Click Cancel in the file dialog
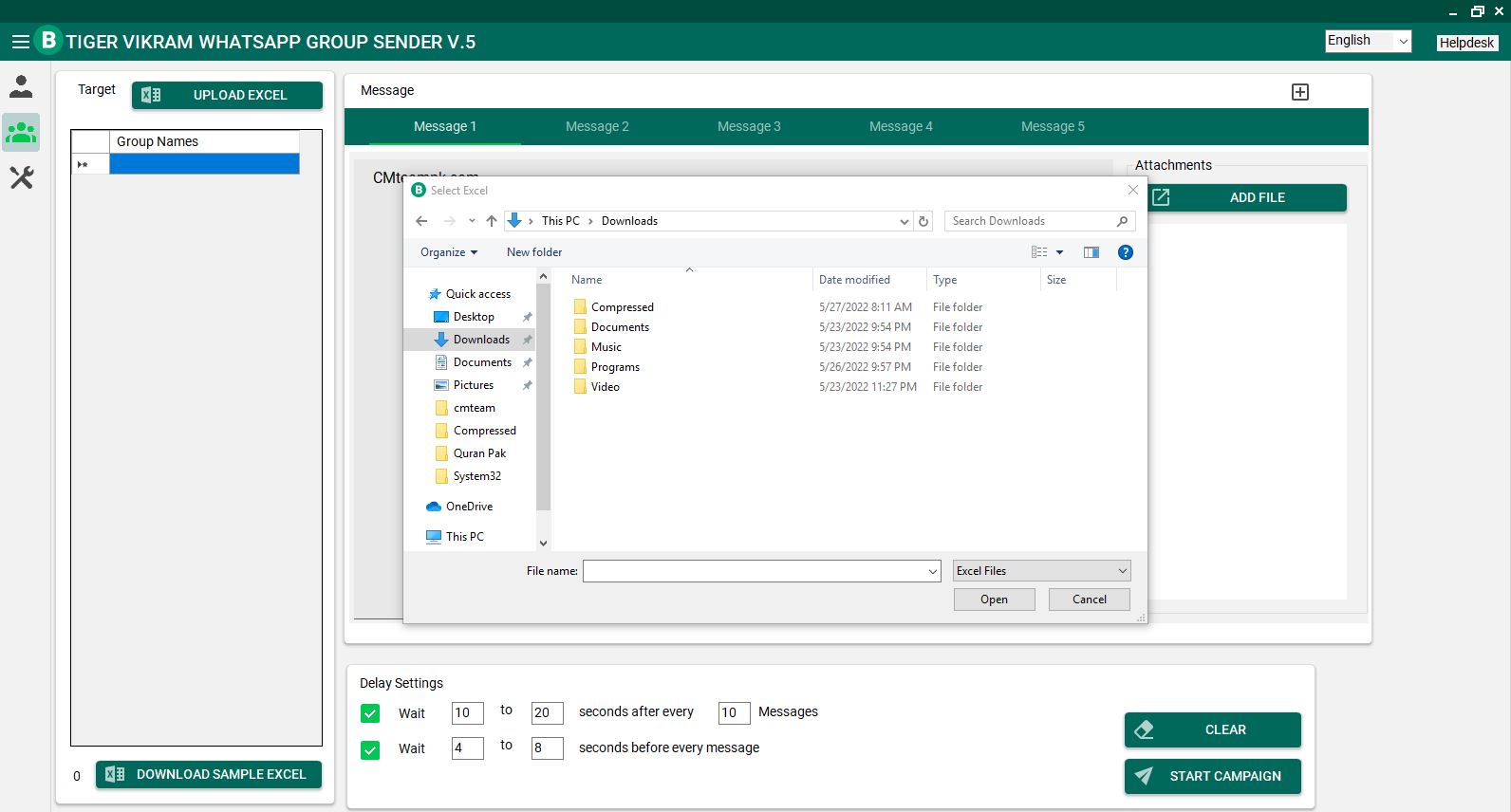This screenshot has height=812, width=1511. 1090,600
